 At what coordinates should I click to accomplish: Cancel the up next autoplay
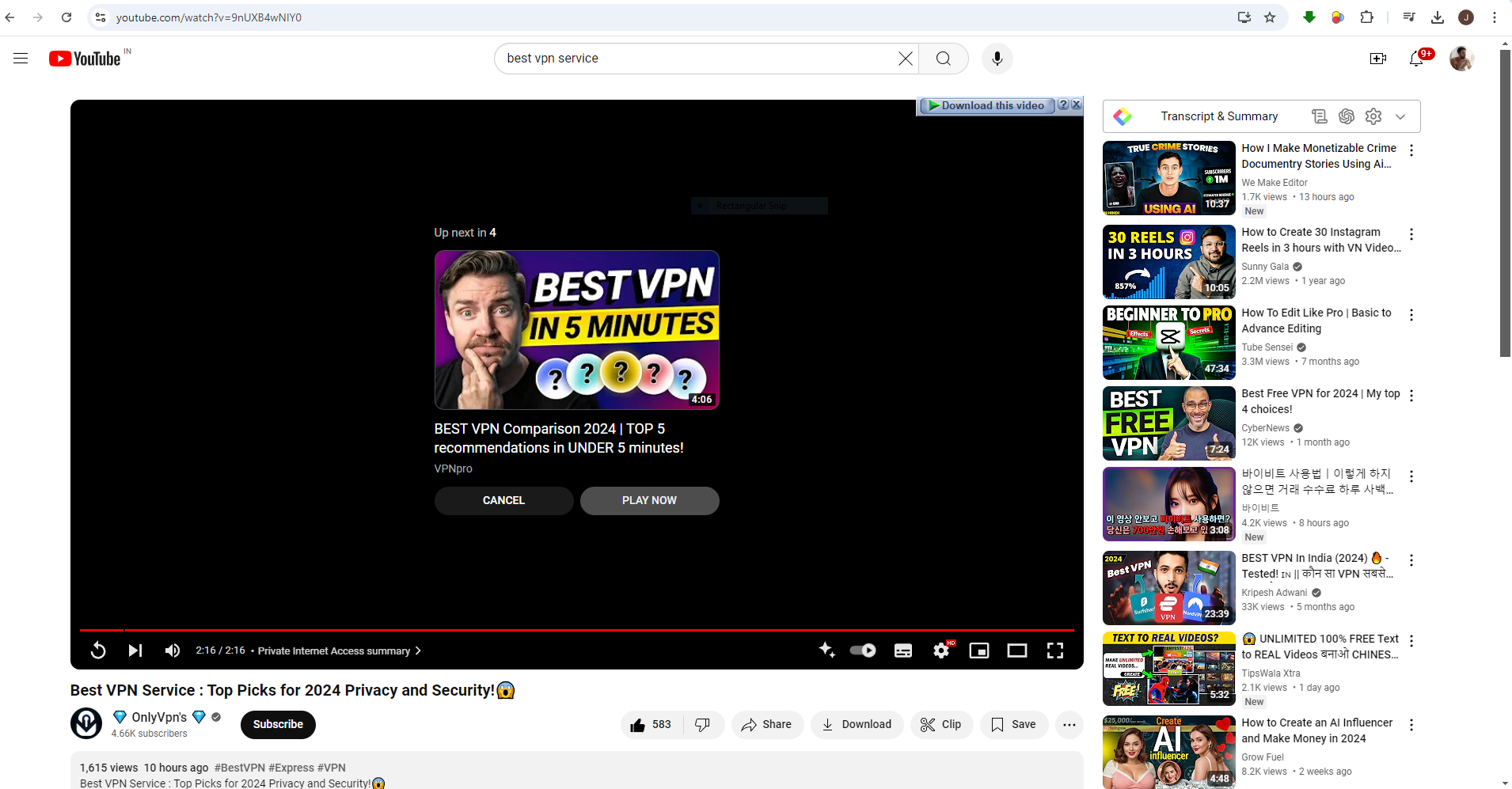pyautogui.click(x=503, y=500)
